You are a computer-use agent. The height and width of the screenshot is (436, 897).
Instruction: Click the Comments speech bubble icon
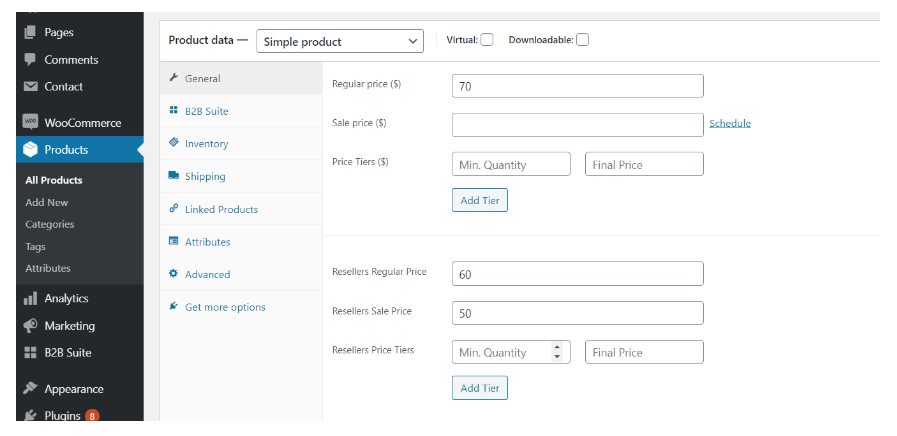[30, 60]
